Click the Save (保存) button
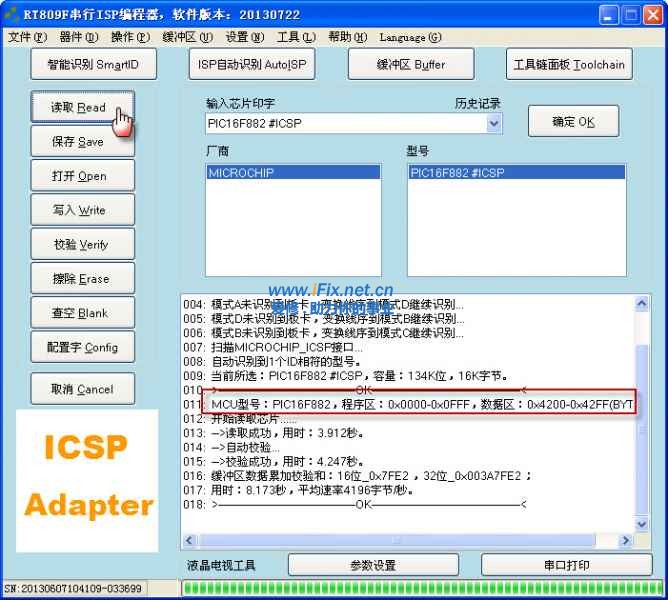The width and height of the screenshot is (668, 600). [78, 142]
